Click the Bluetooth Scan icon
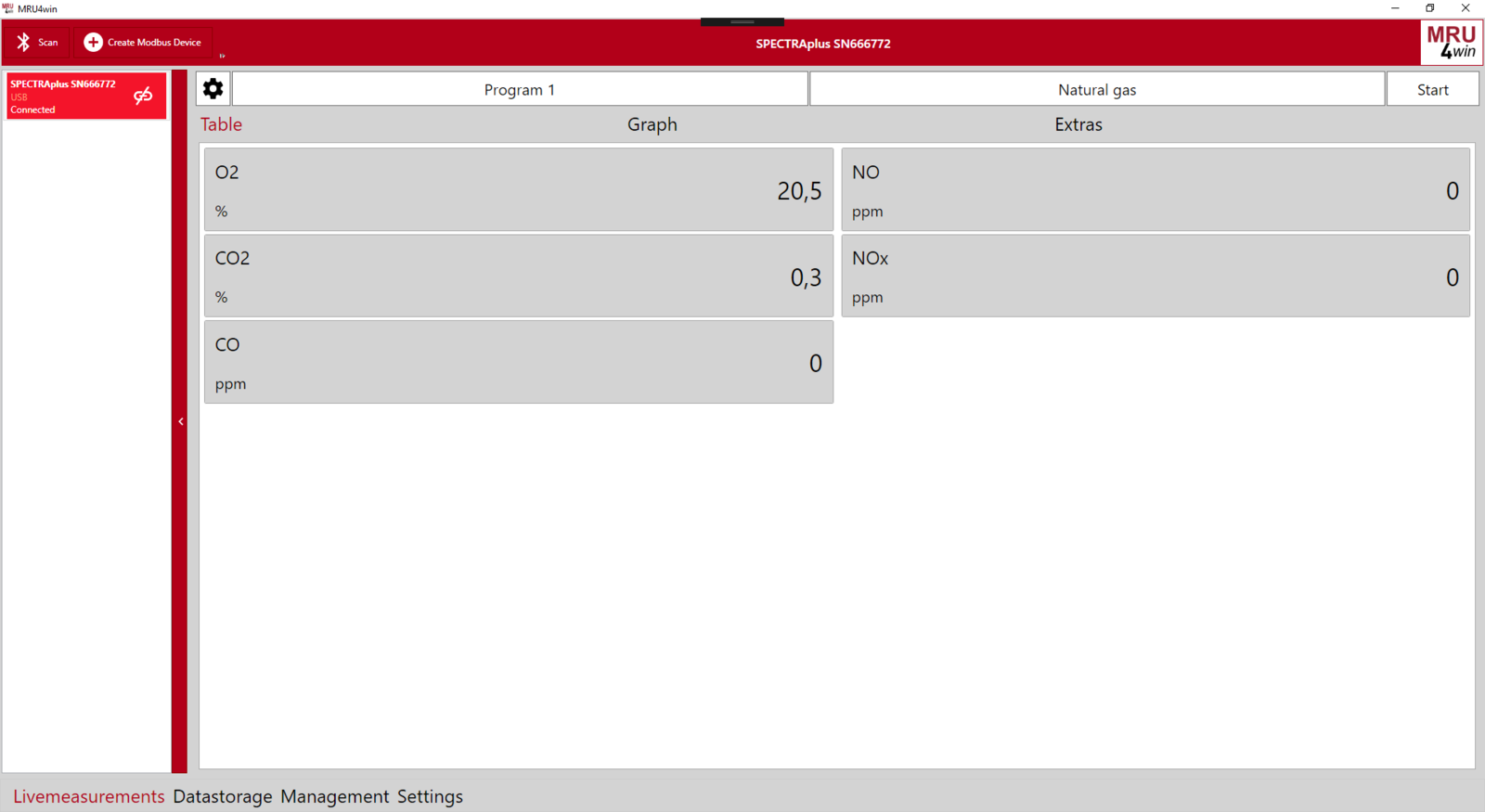Image resolution: width=1485 pixels, height=812 pixels. 24,43
